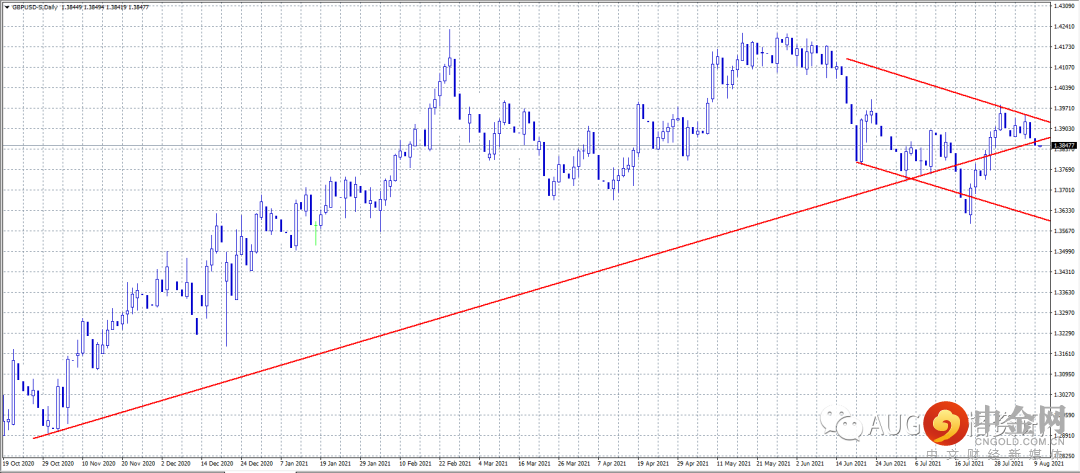Click the 22 Feb 2021 date label
The image size is (1080, 473).
[x=454, y=463]
